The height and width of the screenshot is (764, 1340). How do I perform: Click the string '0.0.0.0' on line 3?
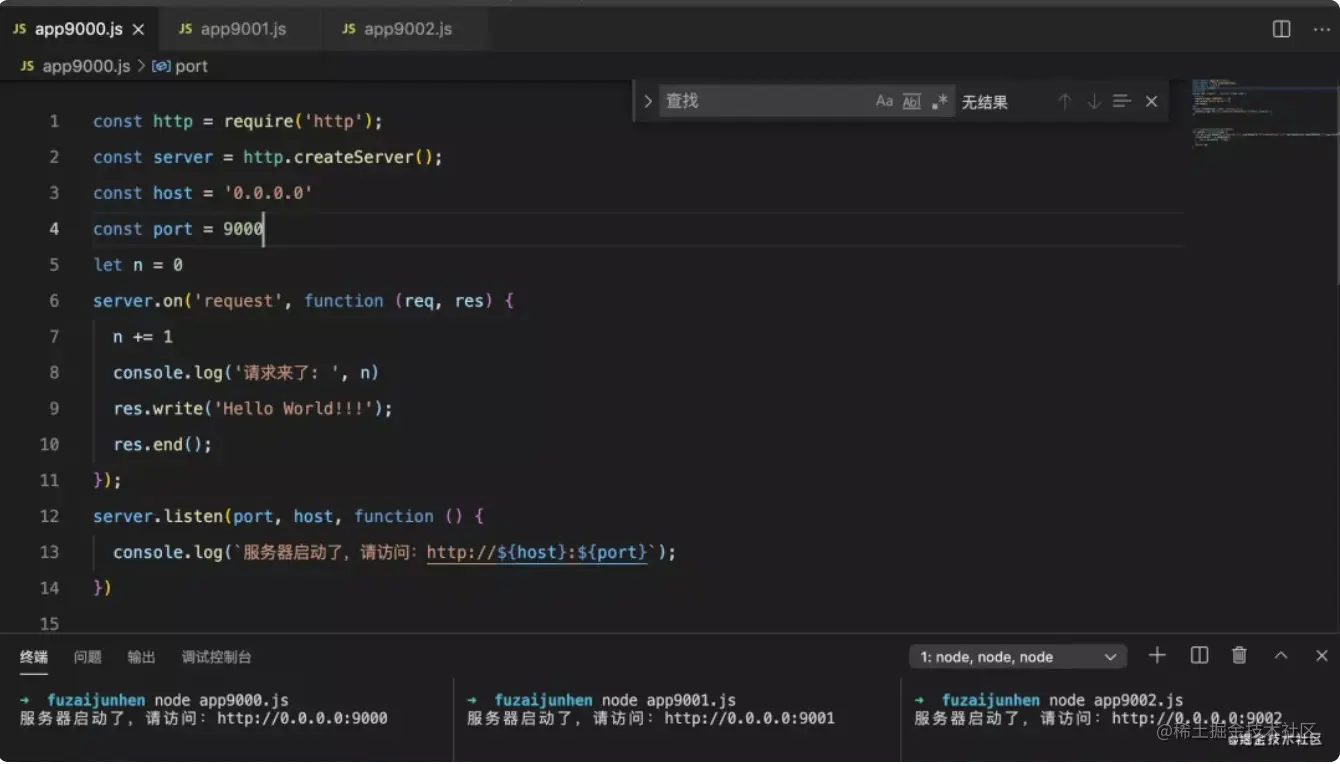(268, 193)
